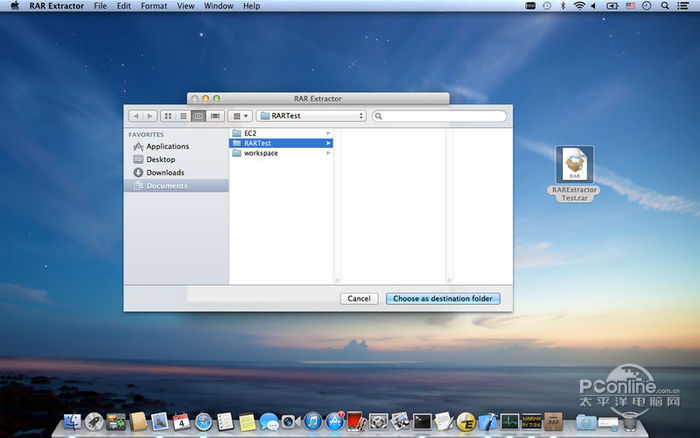Switch to Cover Flow view

pos(215,116)
